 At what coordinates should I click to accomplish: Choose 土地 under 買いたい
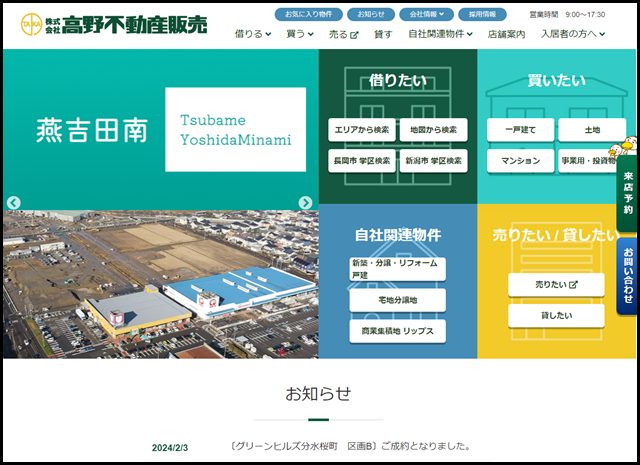tap(592, 130)
